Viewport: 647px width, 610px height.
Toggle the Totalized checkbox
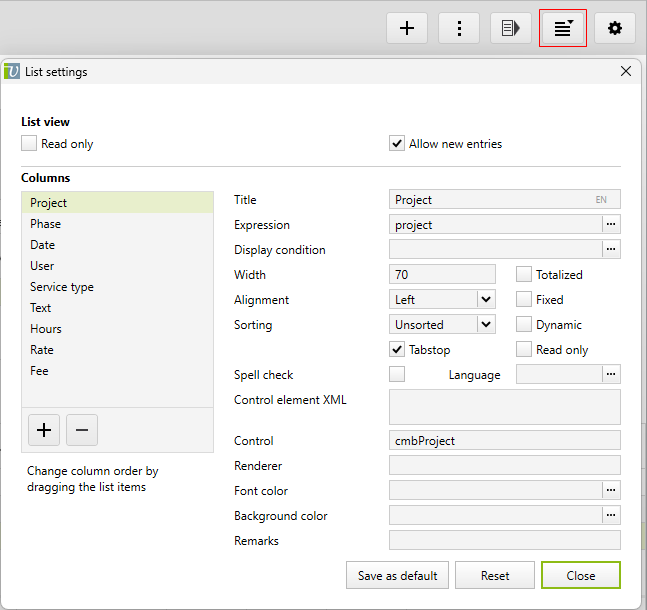point(524,274)
